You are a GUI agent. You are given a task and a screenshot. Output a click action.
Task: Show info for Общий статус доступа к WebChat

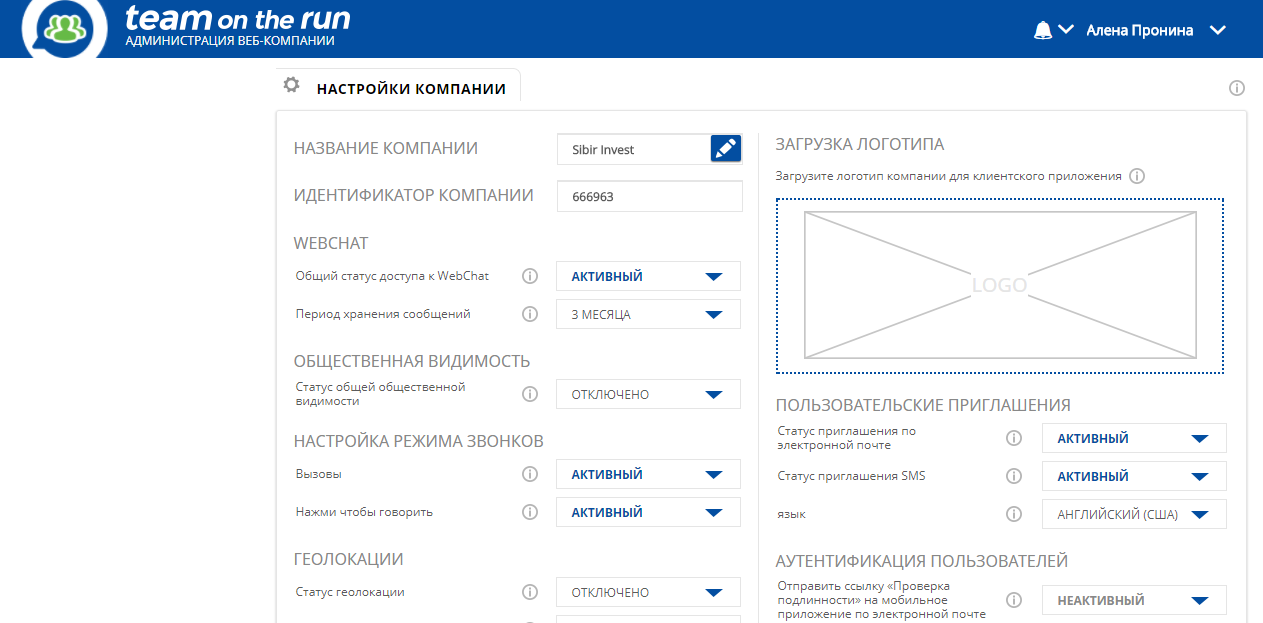[530, 276]
